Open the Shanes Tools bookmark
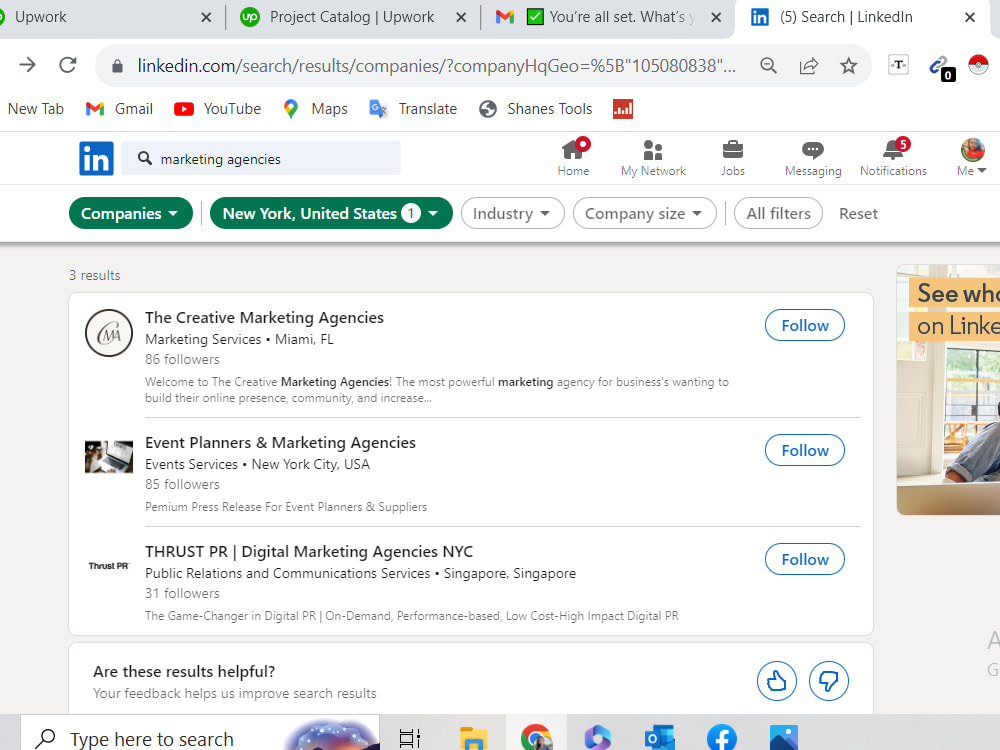1000x750 pixels. (x=536, y=109)
